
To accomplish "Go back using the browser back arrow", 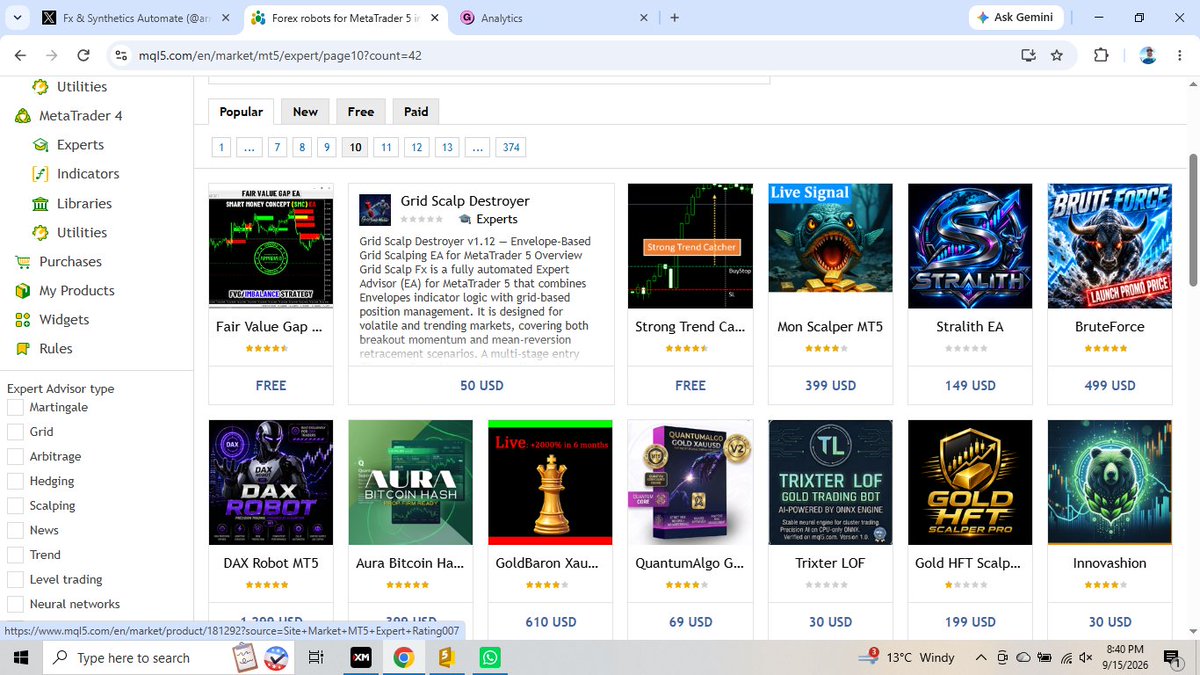I will pos(19,55).
